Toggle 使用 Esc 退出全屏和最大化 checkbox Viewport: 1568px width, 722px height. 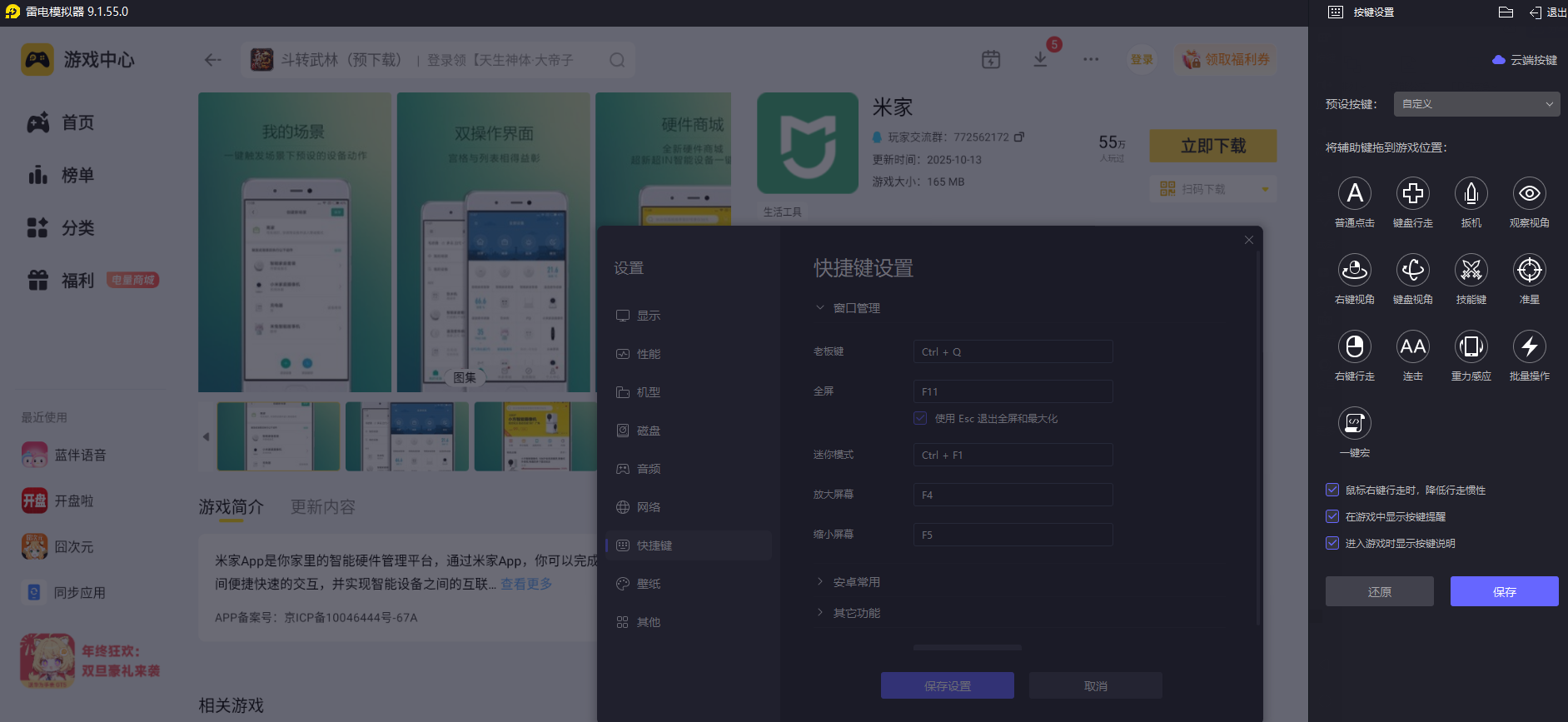point(920,418)
